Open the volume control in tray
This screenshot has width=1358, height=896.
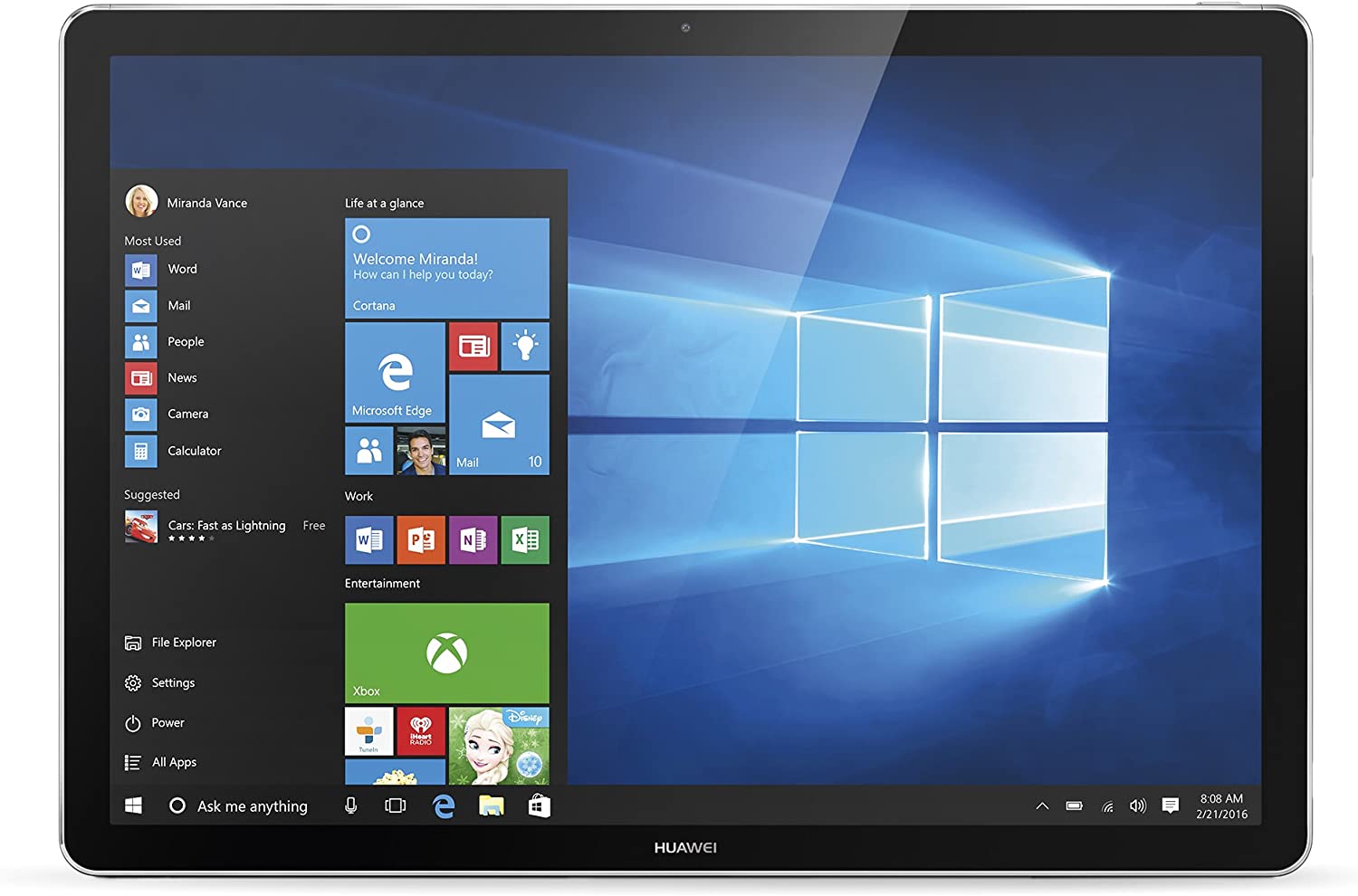pos(1138,805)
